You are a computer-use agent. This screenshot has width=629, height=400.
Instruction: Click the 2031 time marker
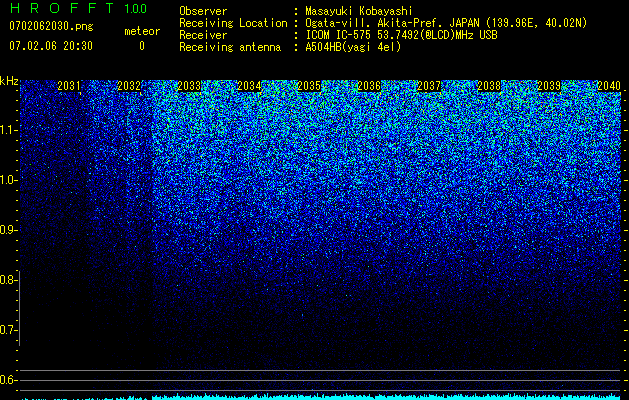pos(69,86)
